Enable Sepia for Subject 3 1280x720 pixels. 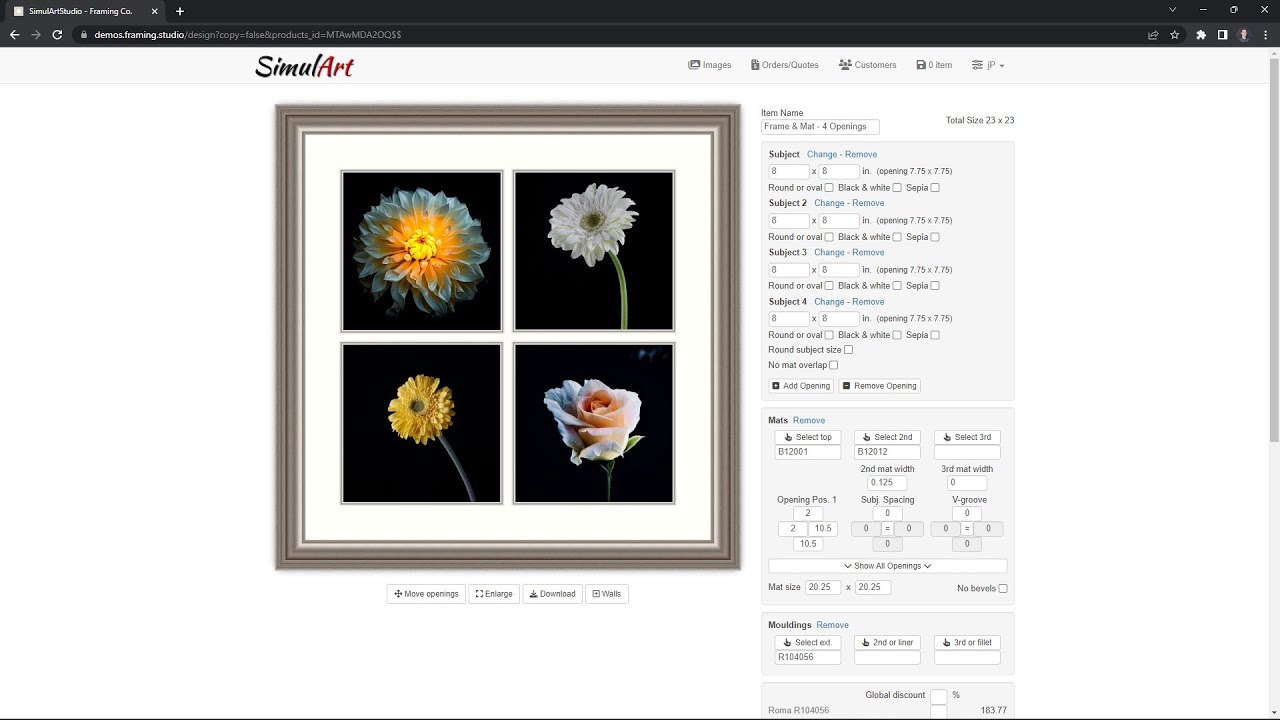click(935, 286)
